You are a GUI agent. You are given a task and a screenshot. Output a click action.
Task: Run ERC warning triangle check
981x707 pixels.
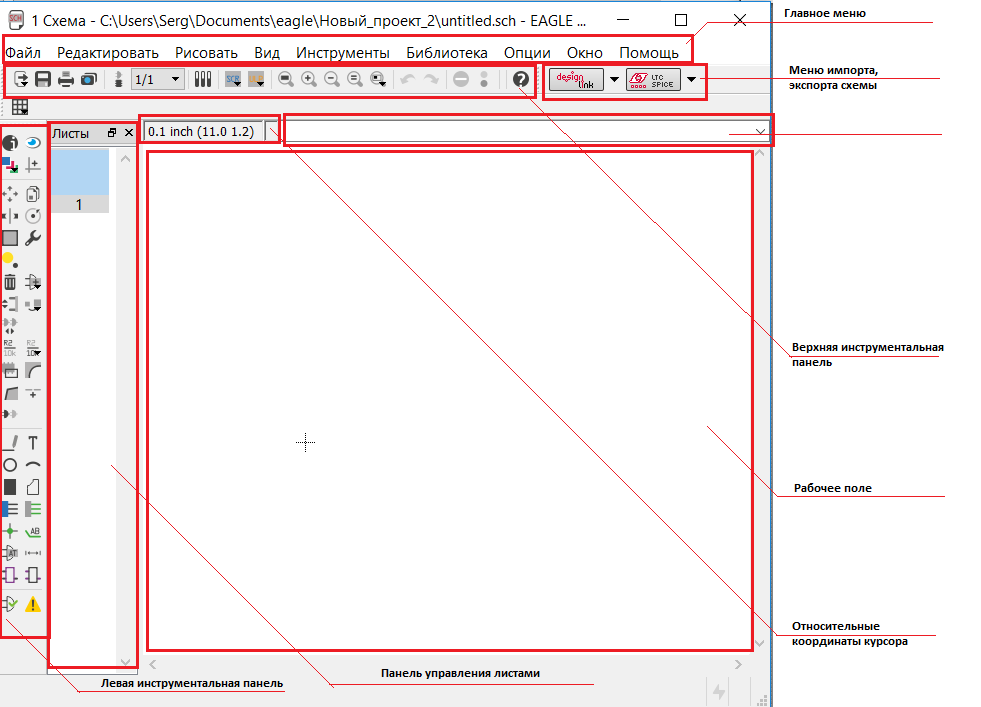33,604
